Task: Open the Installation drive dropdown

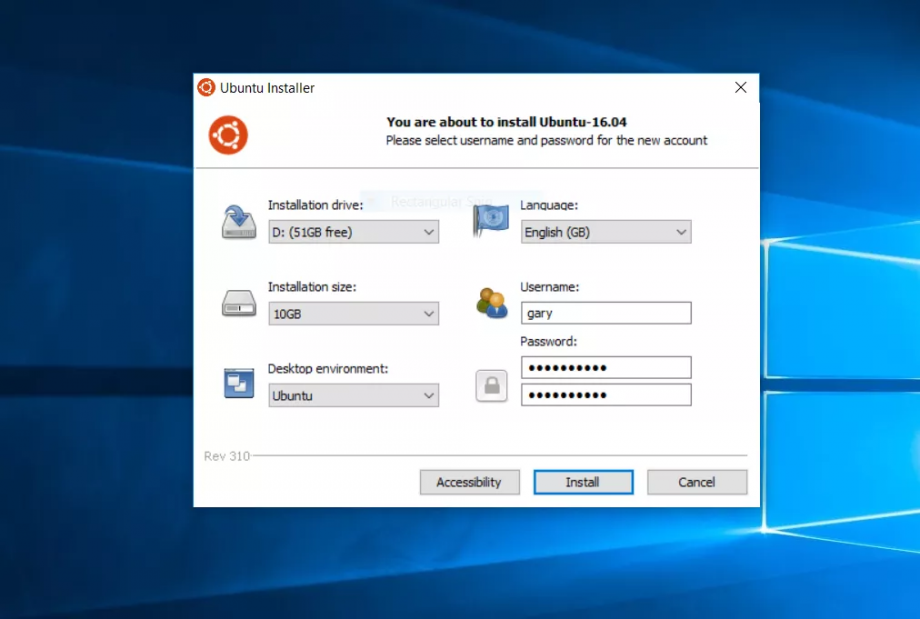Action: 353,231
